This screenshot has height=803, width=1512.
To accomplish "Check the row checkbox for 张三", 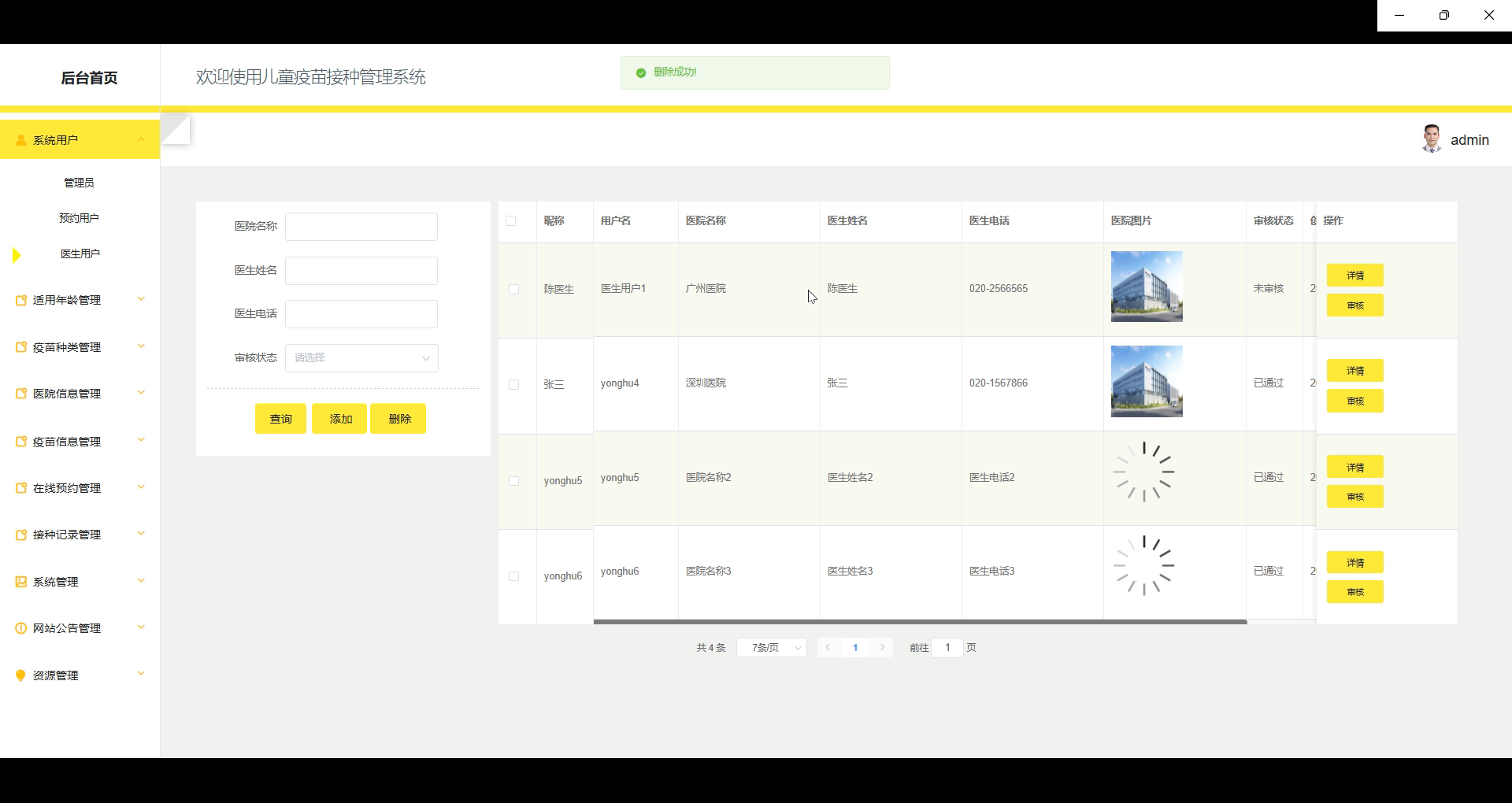I will point(514,385).
